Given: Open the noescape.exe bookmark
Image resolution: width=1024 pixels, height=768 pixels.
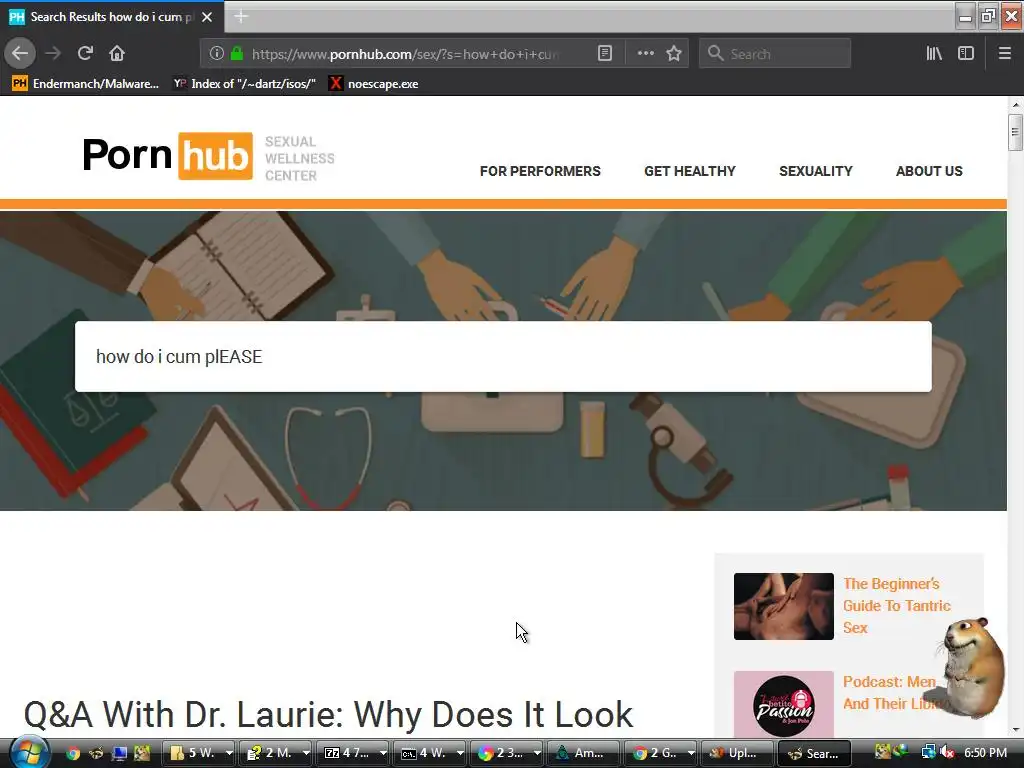Looking at the screenshot, I should click(x=374, y=84).
